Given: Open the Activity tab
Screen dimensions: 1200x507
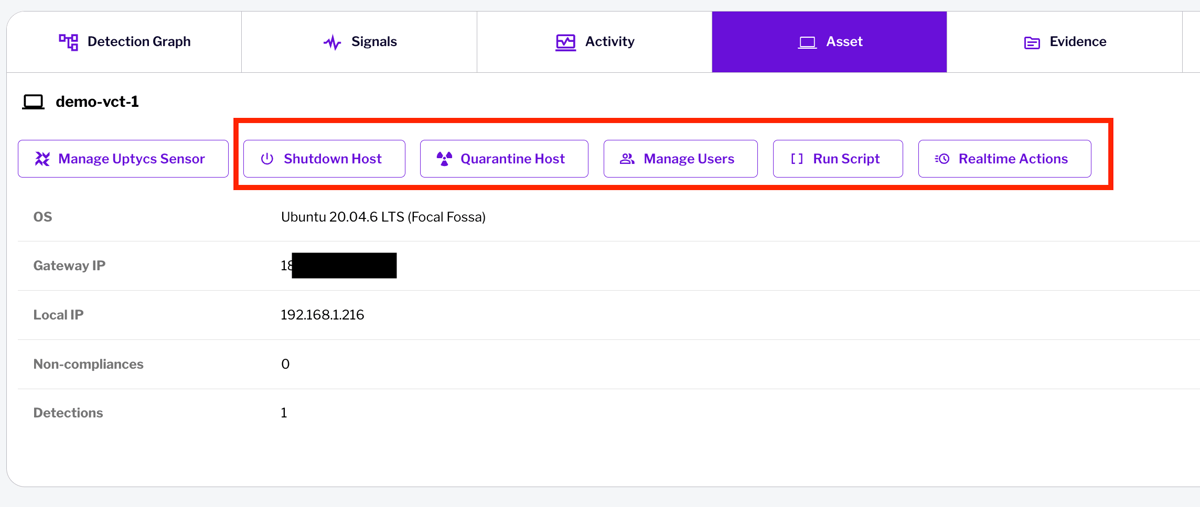Looking at the screenshot, I should tap(595, 42).
